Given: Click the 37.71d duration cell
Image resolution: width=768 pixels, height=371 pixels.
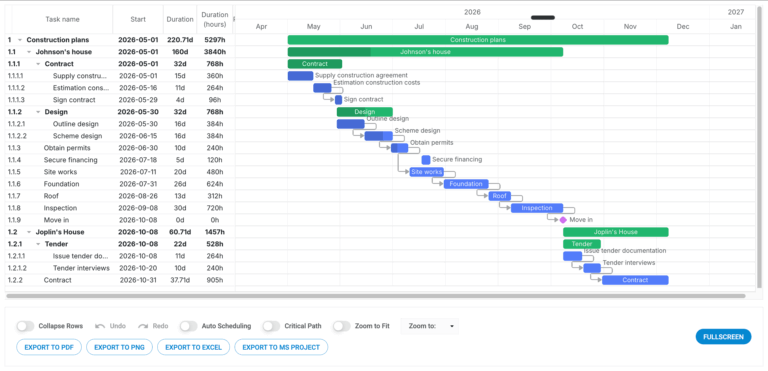Looking at the screenshot, I should pyautogui.click(x=180, y=280).
